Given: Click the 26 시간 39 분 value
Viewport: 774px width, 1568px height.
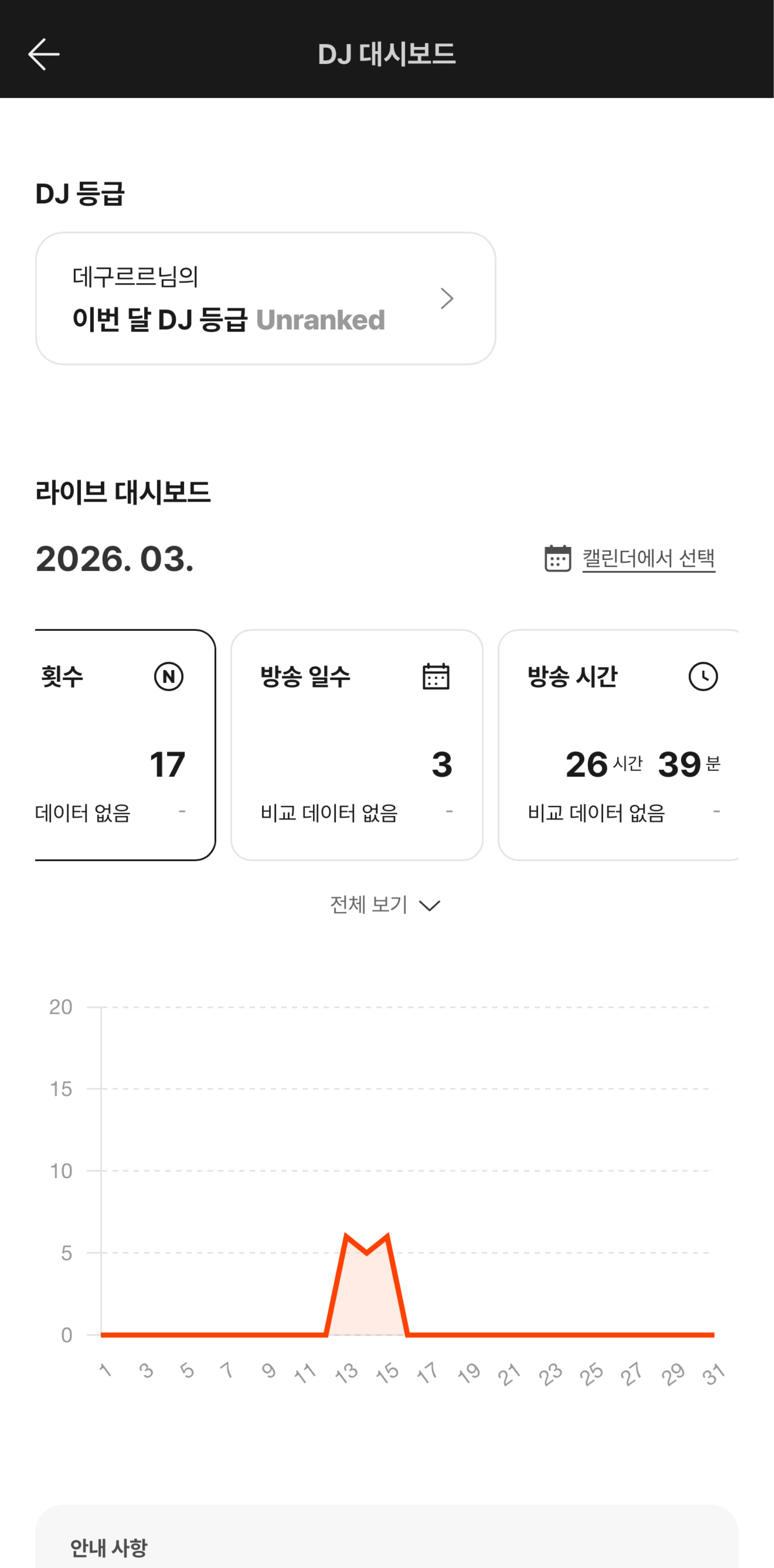Looking at the screenshot, I should click(x=642, y=765).
